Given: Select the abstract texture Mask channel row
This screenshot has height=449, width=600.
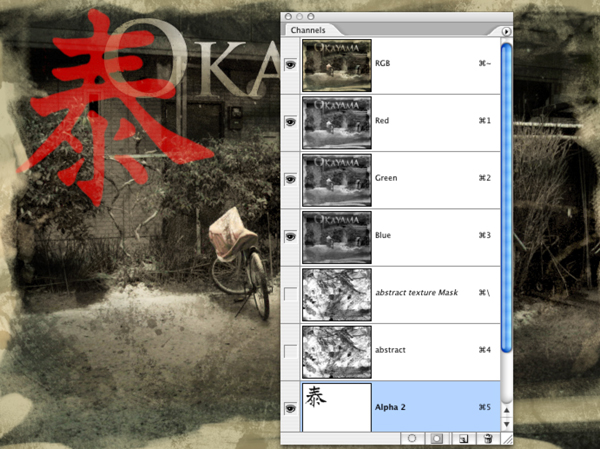Looking at the screenshot, I should pyautogui.click(x=420, y=294).
